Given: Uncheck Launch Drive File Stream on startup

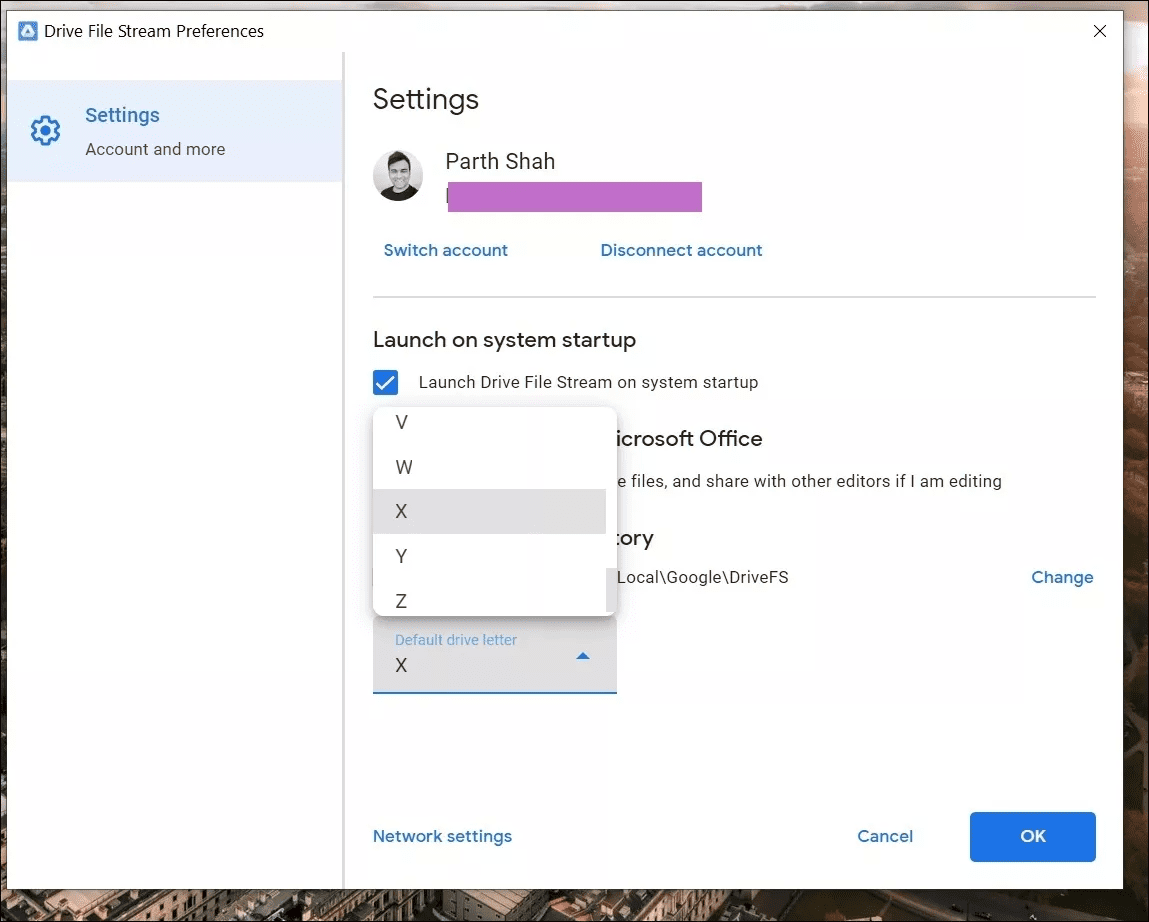Looking at the screenshot, I should (x=385, y=382).
